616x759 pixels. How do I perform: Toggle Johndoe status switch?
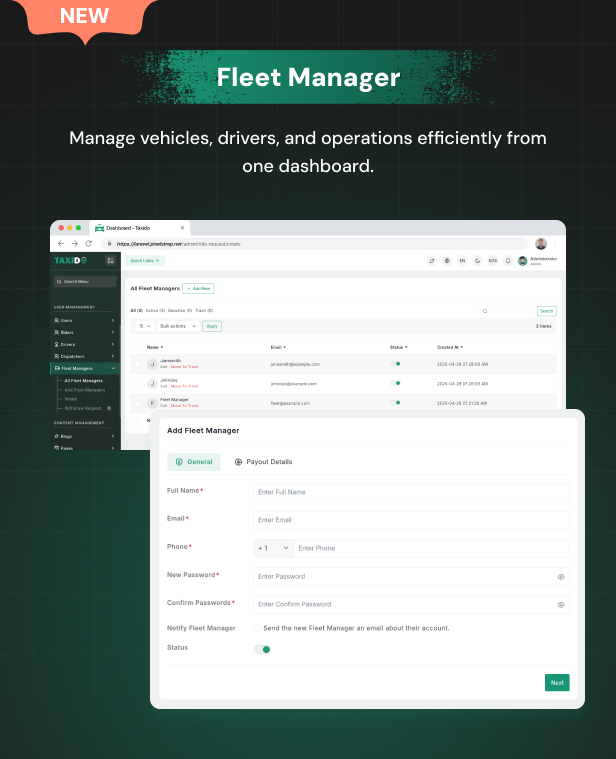395,383
